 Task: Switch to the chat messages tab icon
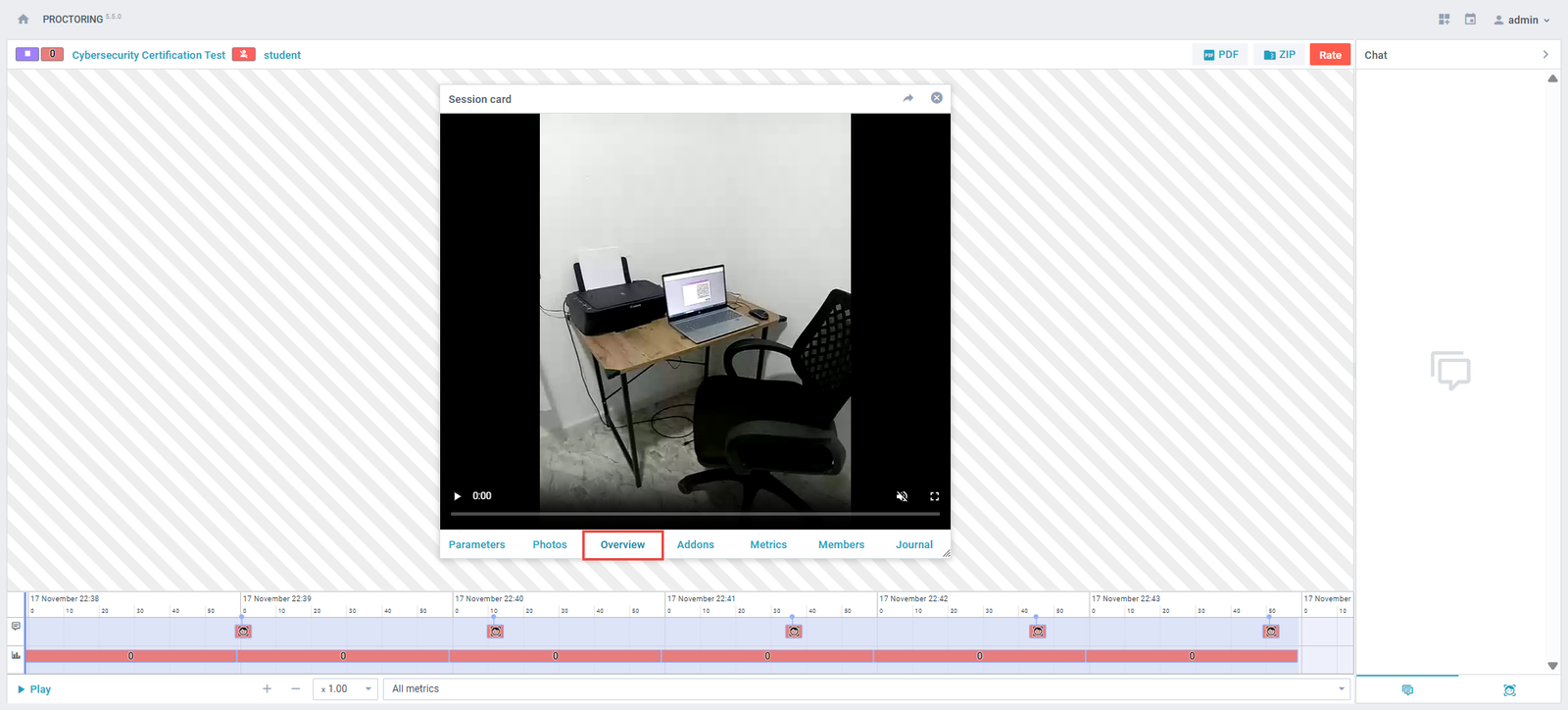(x=1407, y=690)
